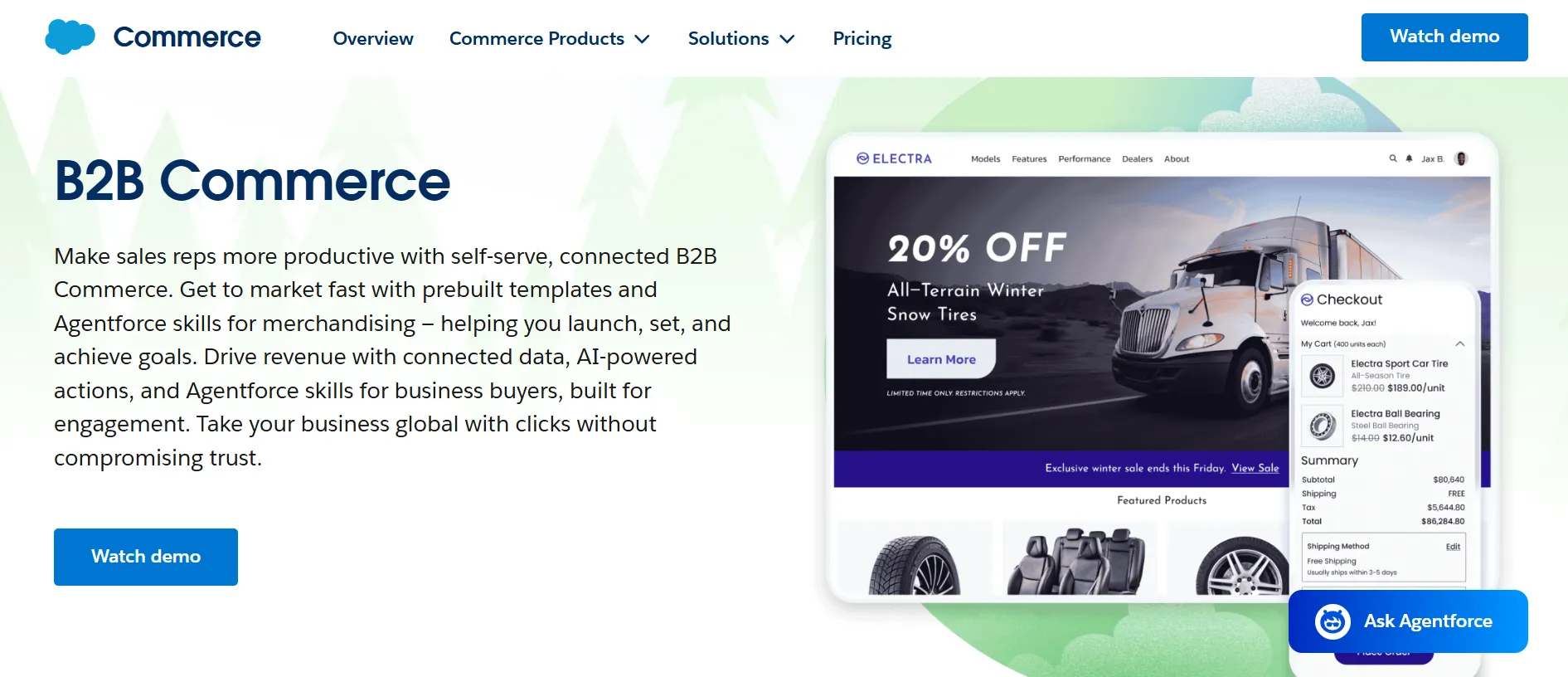Click Watch demo below the B2B description
Image resolution: width=1568 pixels, height=677 pixels.
click(146, 557)
